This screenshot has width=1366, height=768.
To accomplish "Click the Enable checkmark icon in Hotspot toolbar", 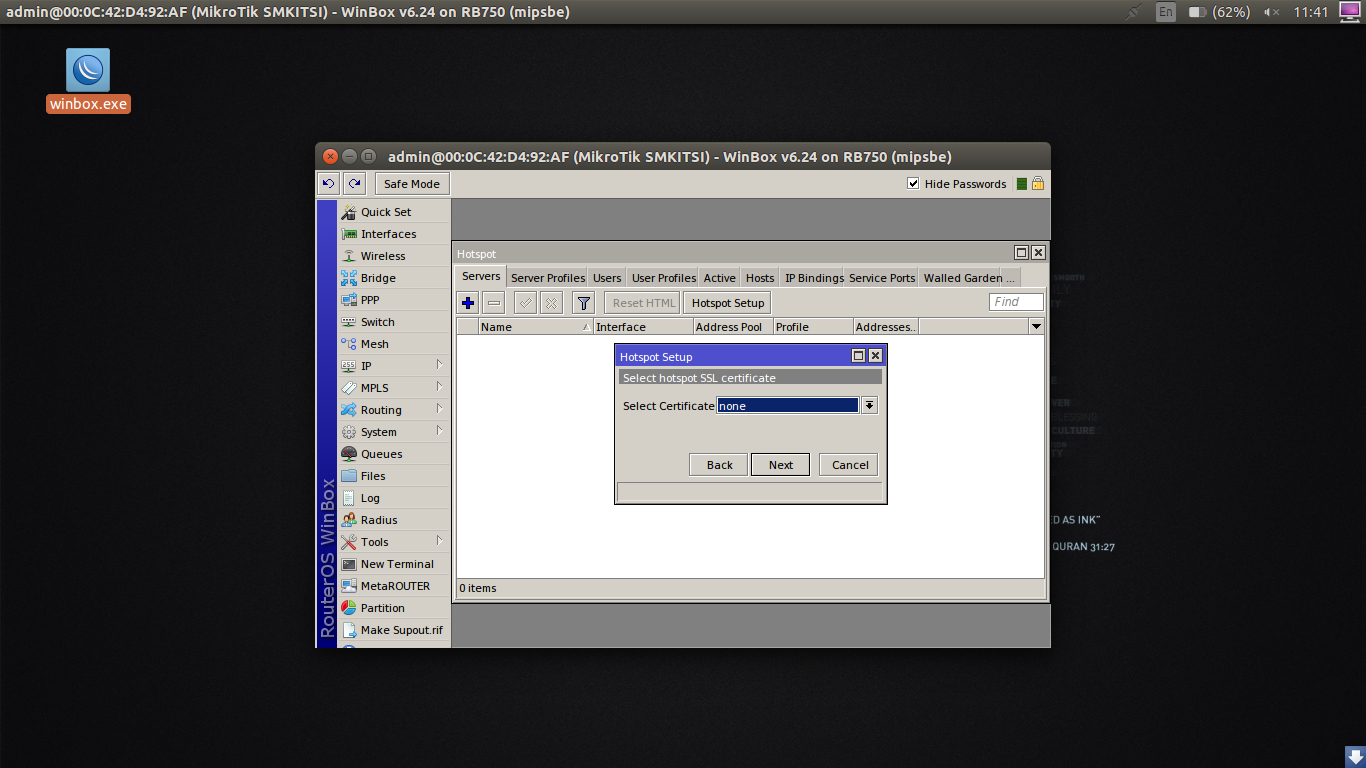I will [x=525, y=303].
